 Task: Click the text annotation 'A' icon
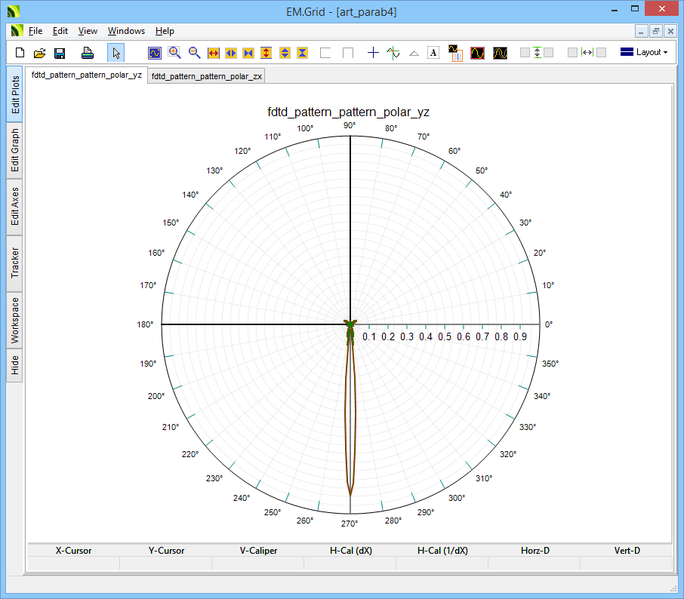tap(433, 52)
